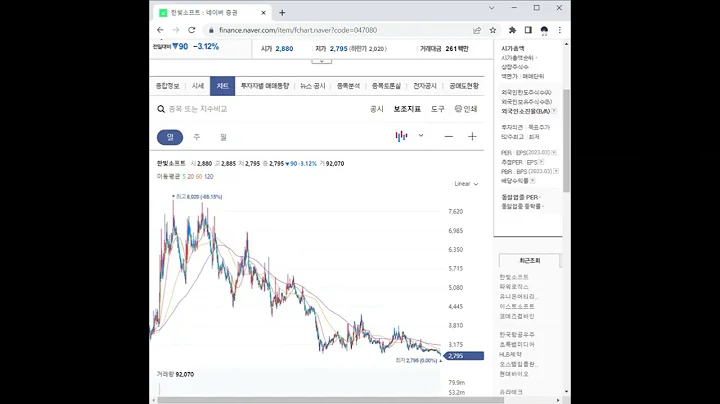Open the 시세 tab
The image size is (720, 404).
point(198,86)
